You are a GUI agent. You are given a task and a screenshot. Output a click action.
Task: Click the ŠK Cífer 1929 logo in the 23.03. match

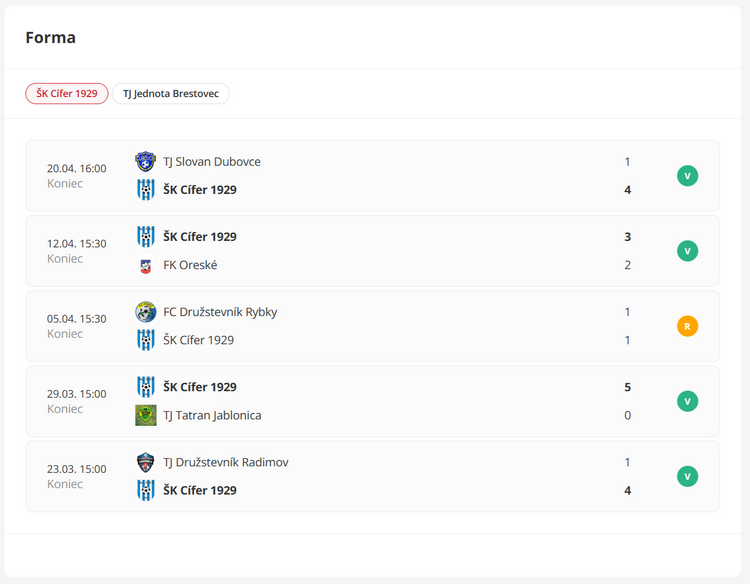pos(145,490)
